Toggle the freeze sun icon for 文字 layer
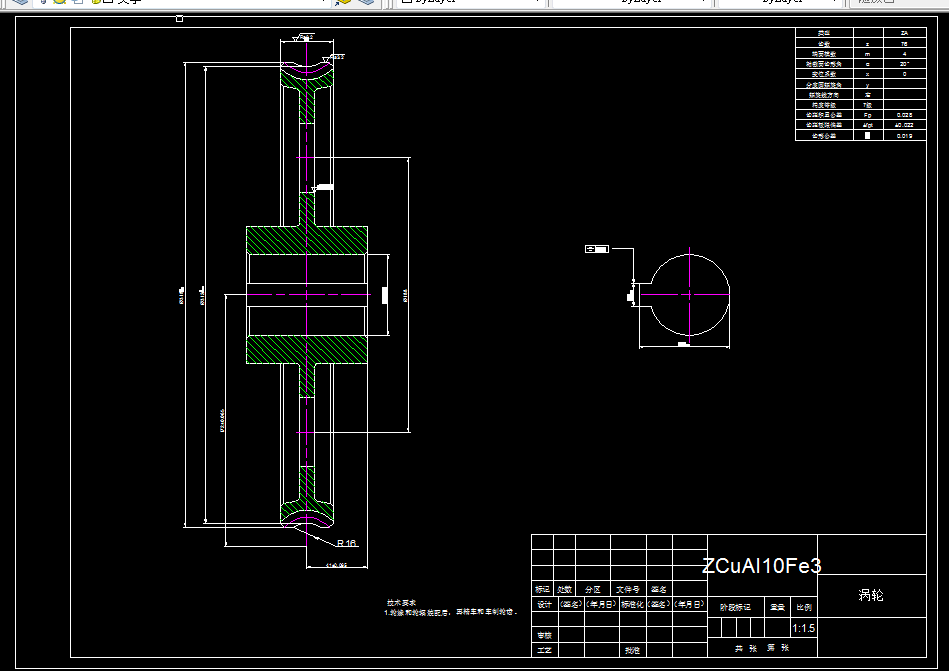 click(59, 2)
